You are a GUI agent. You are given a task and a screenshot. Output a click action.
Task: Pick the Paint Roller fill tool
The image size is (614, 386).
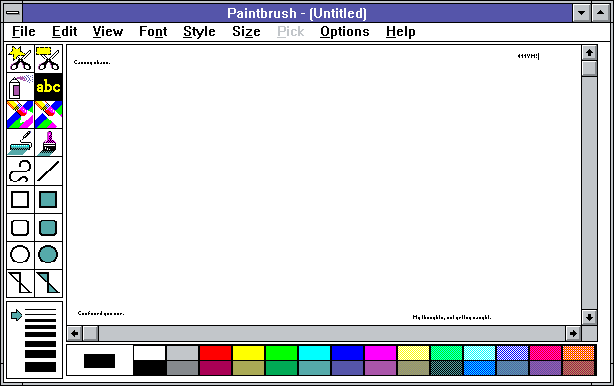pyautogui.click(x=20, y=143)
